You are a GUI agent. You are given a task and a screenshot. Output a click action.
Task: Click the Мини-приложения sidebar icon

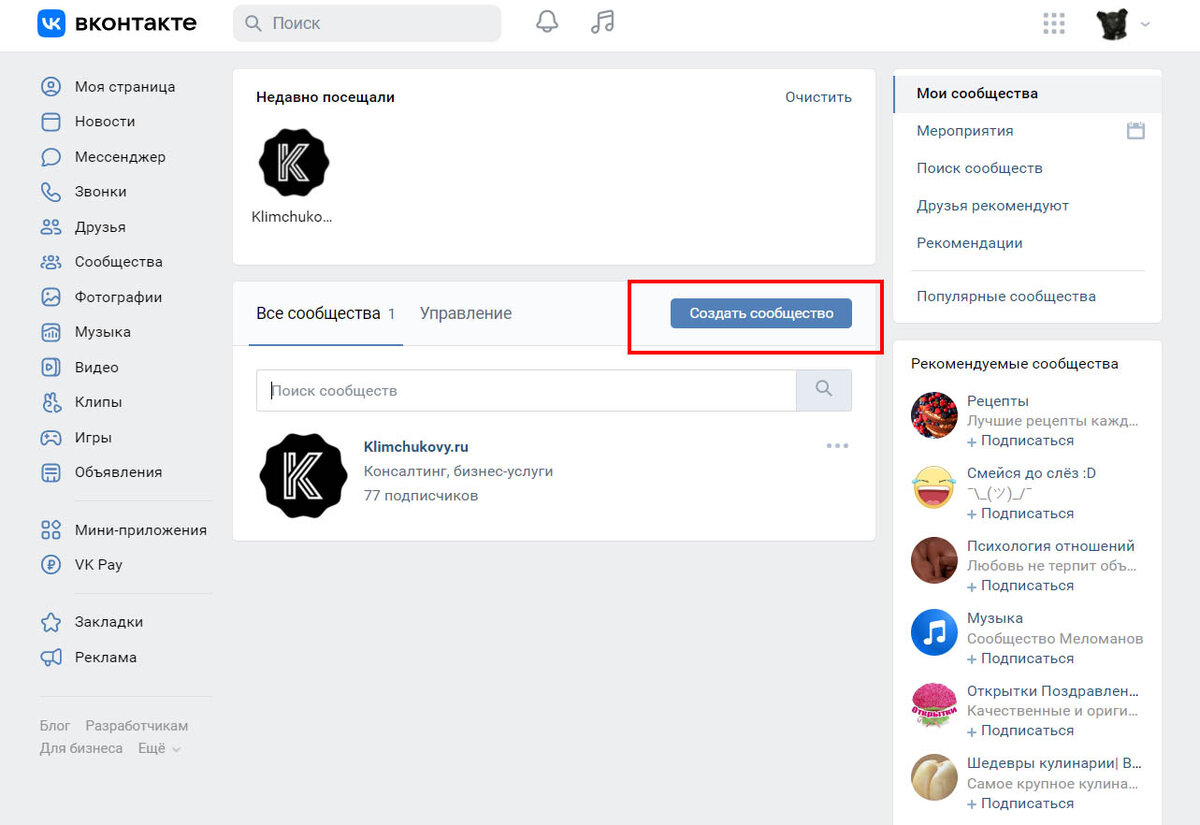pos(51,530)
